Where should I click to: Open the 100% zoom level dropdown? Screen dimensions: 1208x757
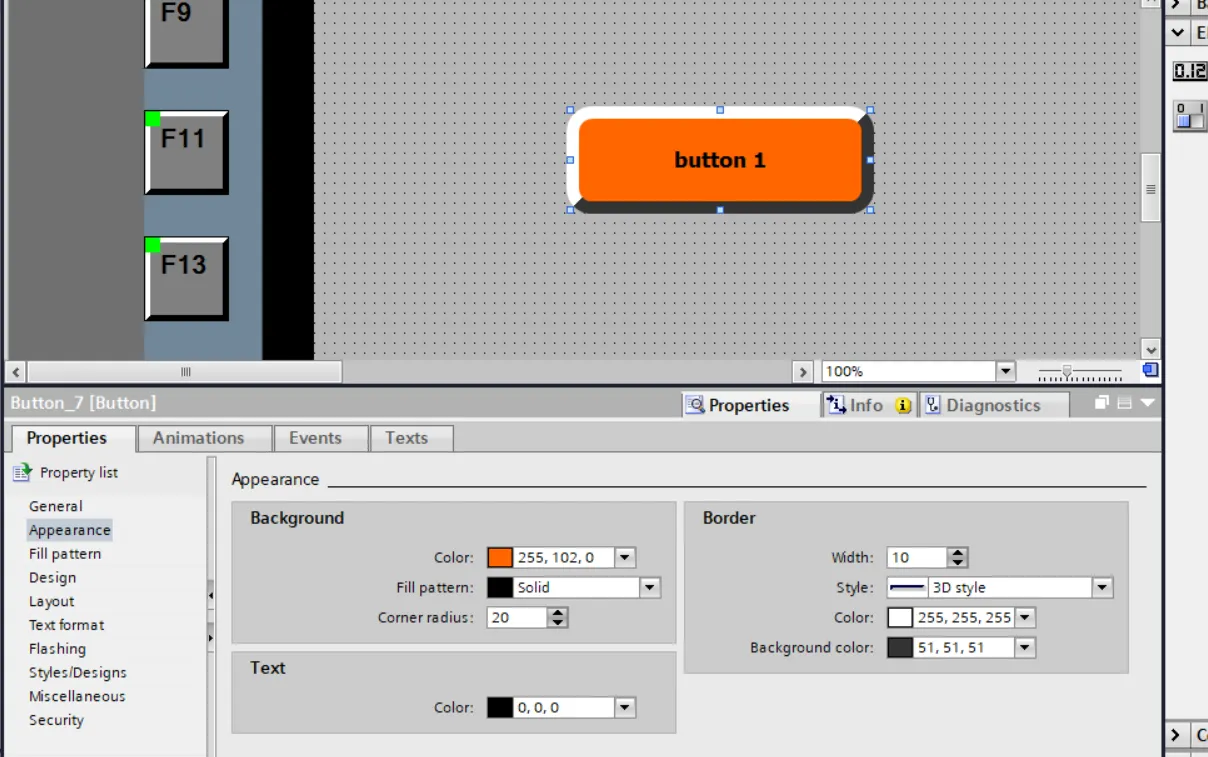1006,372
